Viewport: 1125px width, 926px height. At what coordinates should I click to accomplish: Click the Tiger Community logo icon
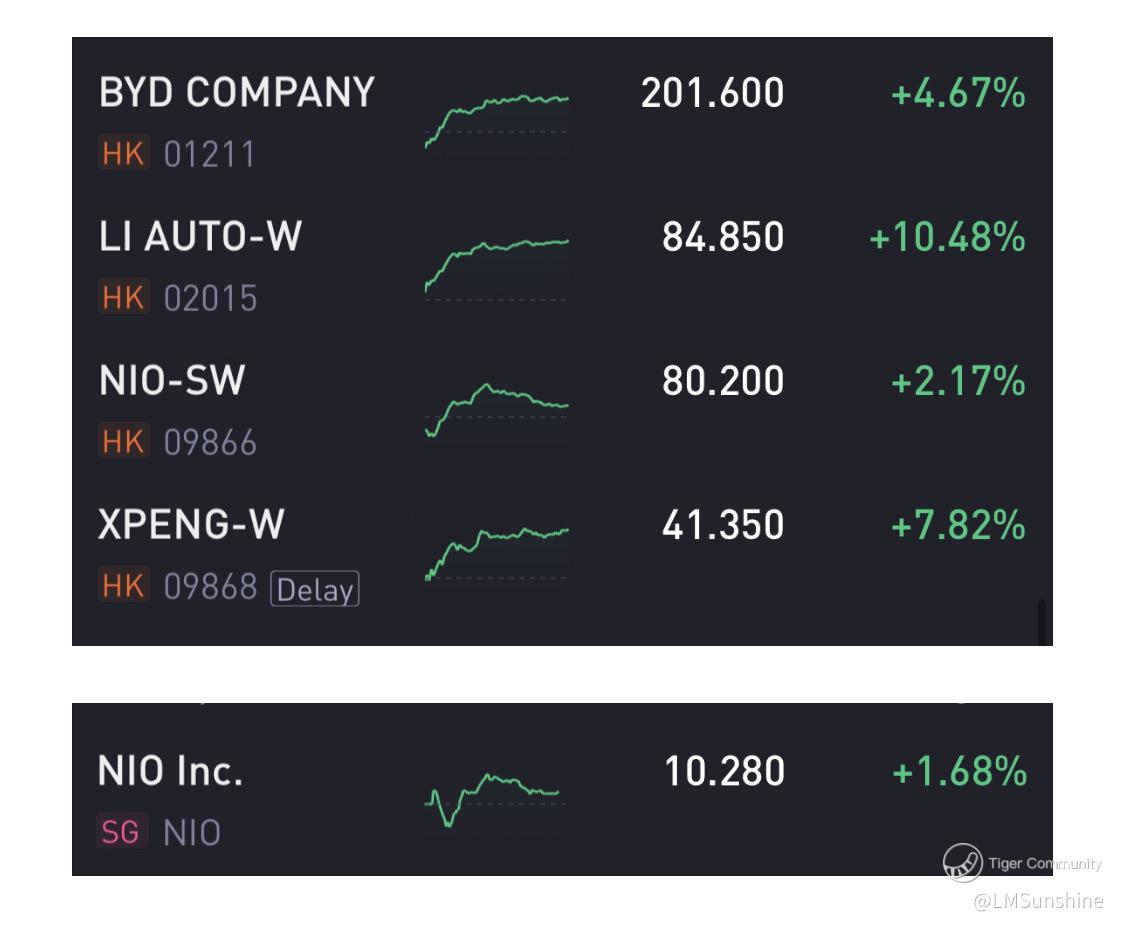pos(961,863)
